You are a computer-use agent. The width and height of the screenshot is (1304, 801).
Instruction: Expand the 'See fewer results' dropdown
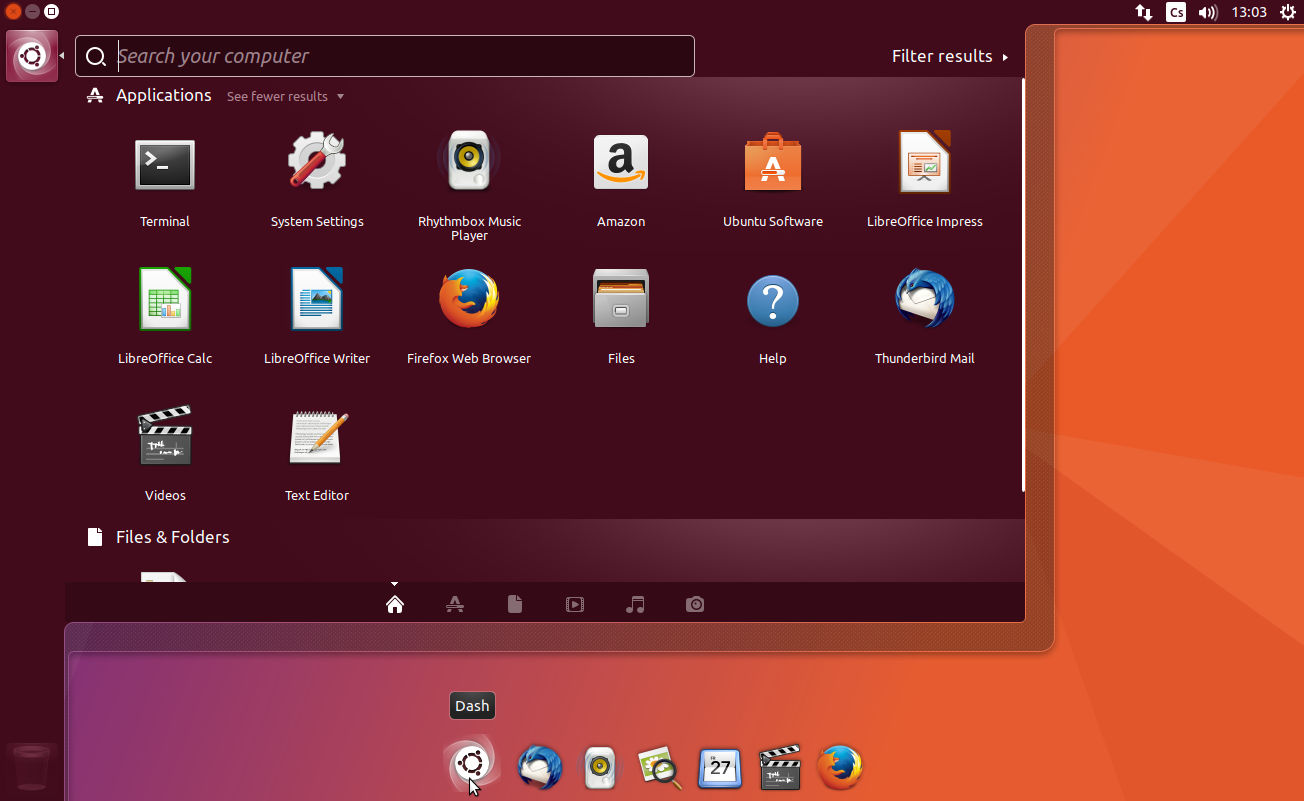(285, 96)
